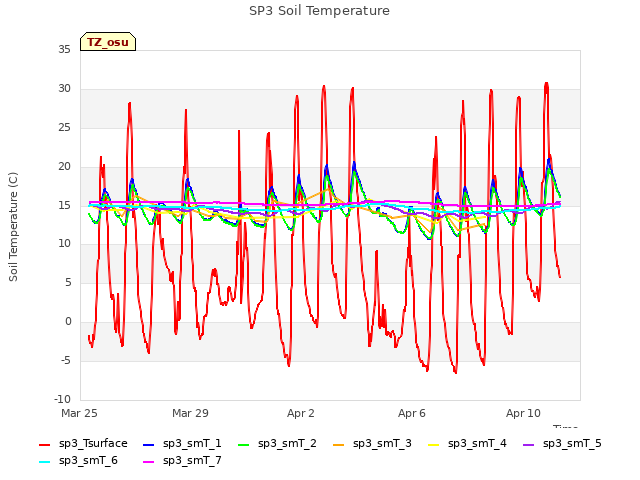640x480 pixels.
Task: Click the sp3_smT_5 legend label
Action: tap(572, 444)
